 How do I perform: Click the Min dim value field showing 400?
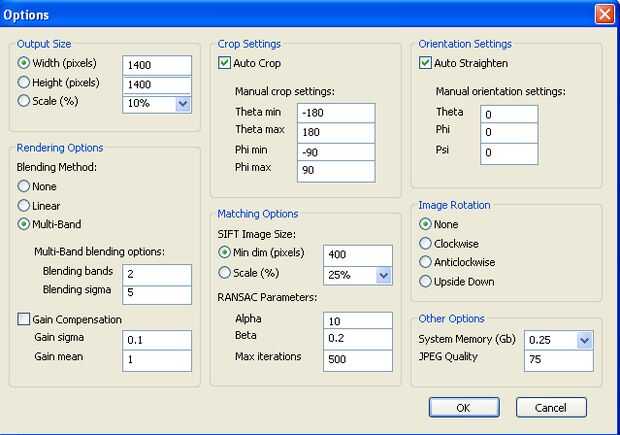(x=358, y=255)
